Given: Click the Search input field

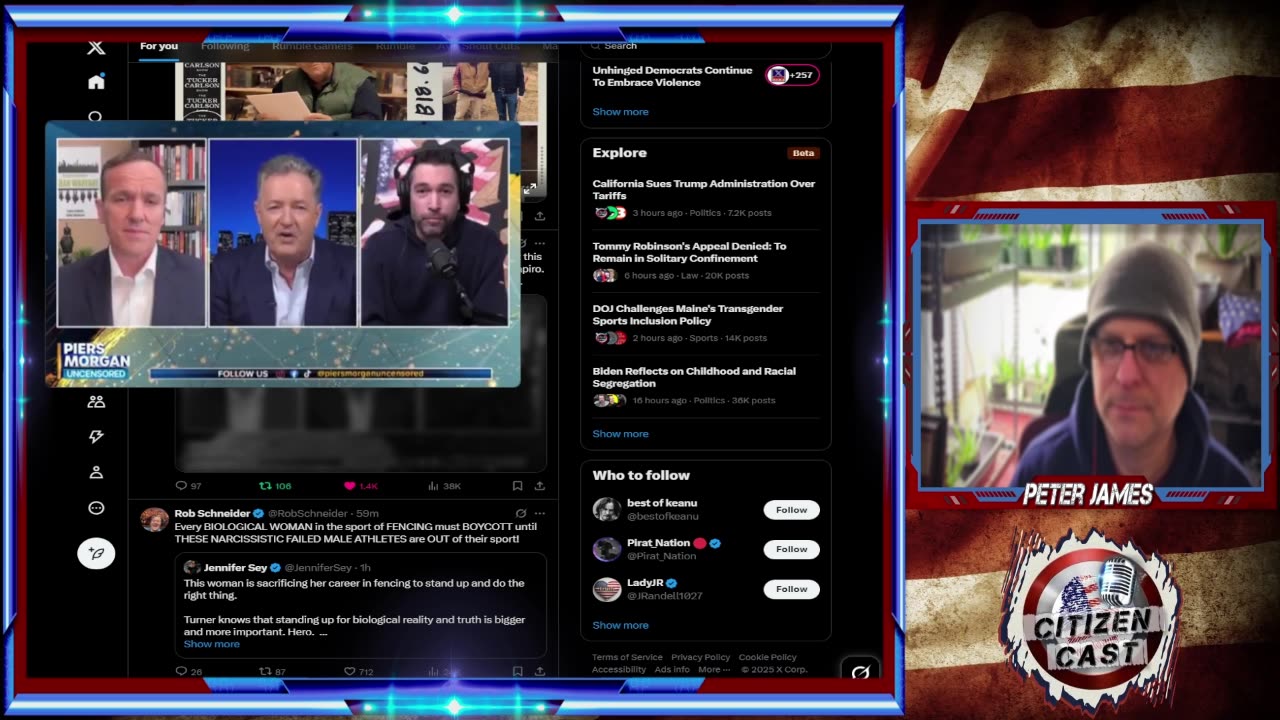Looking at the screenshot, I should (x=705, y=46).
